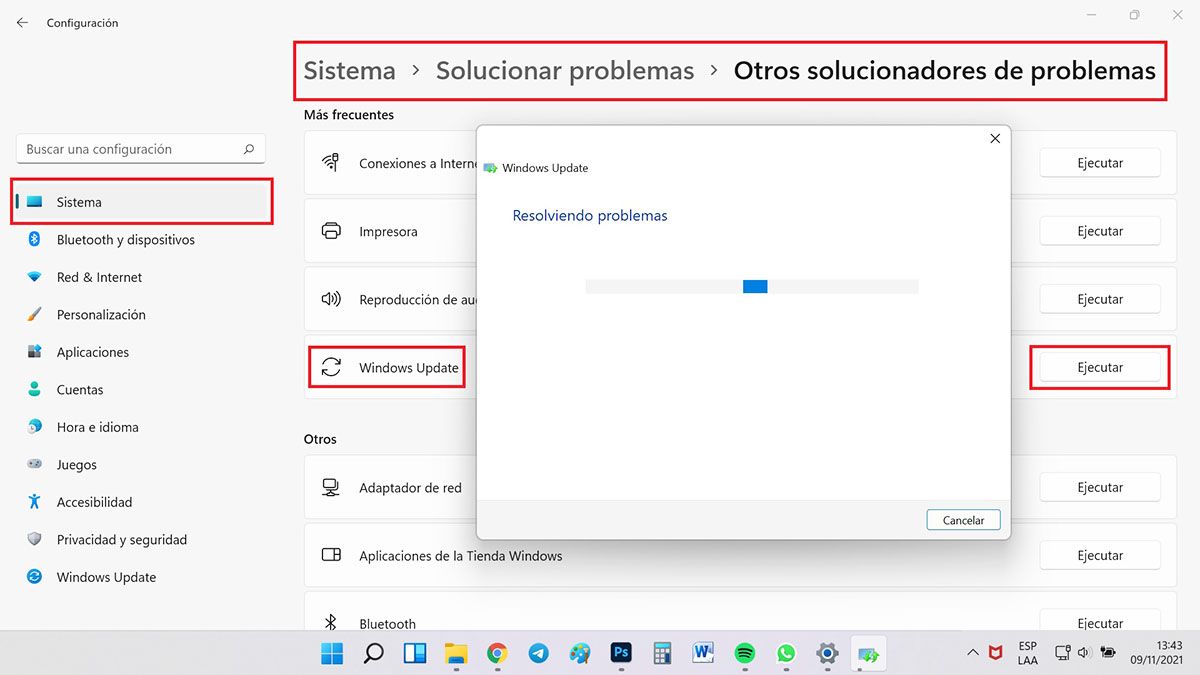Run the Conexiones a Internet troubleshooter
Screen dimensions: 1200x675
tap(1100, 163)
